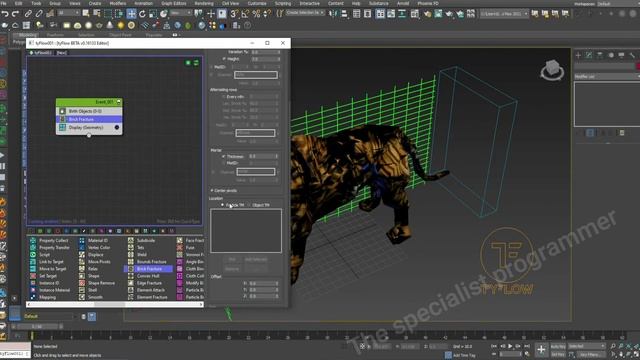Activate the Select and Rotate tool
Screen dimensions: 640x360
142,14
